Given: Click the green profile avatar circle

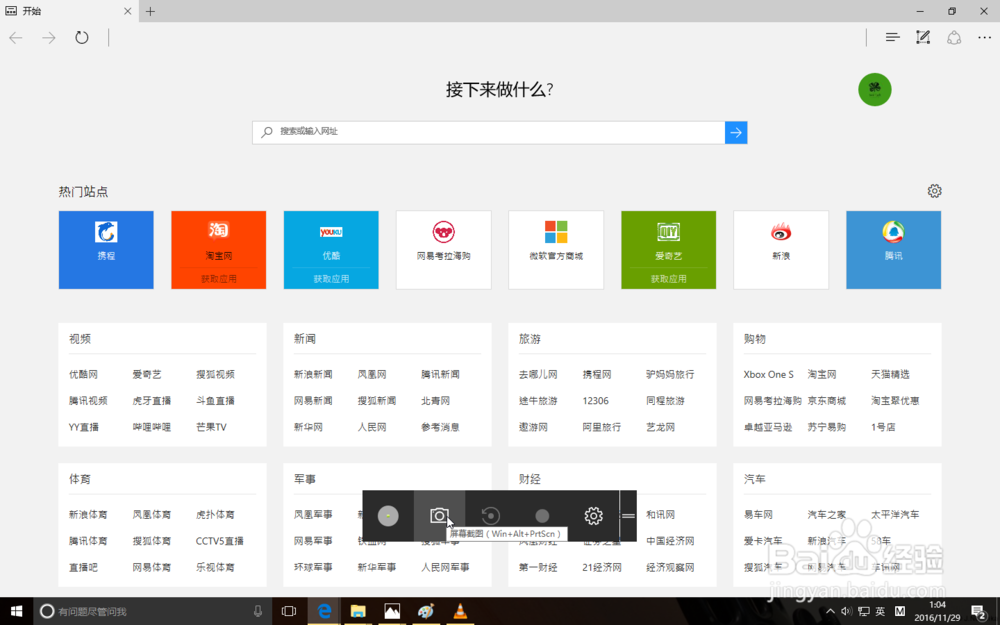Looking at the screenshot, I should coord(874,89).
